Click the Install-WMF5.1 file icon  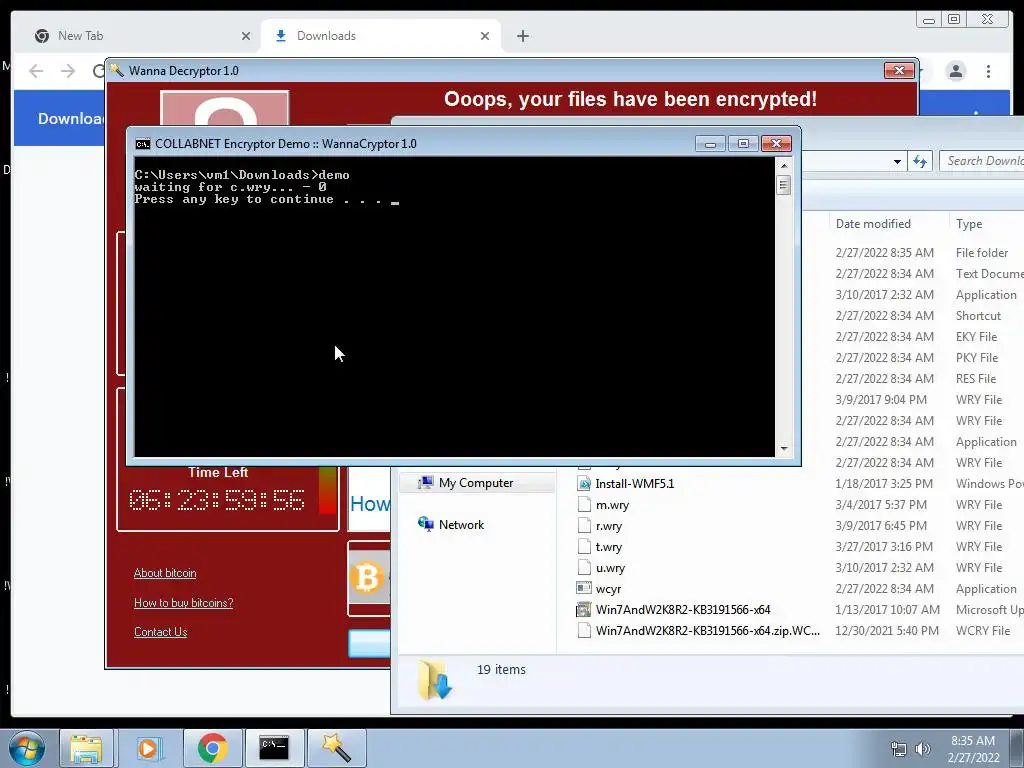pos(584,483)
